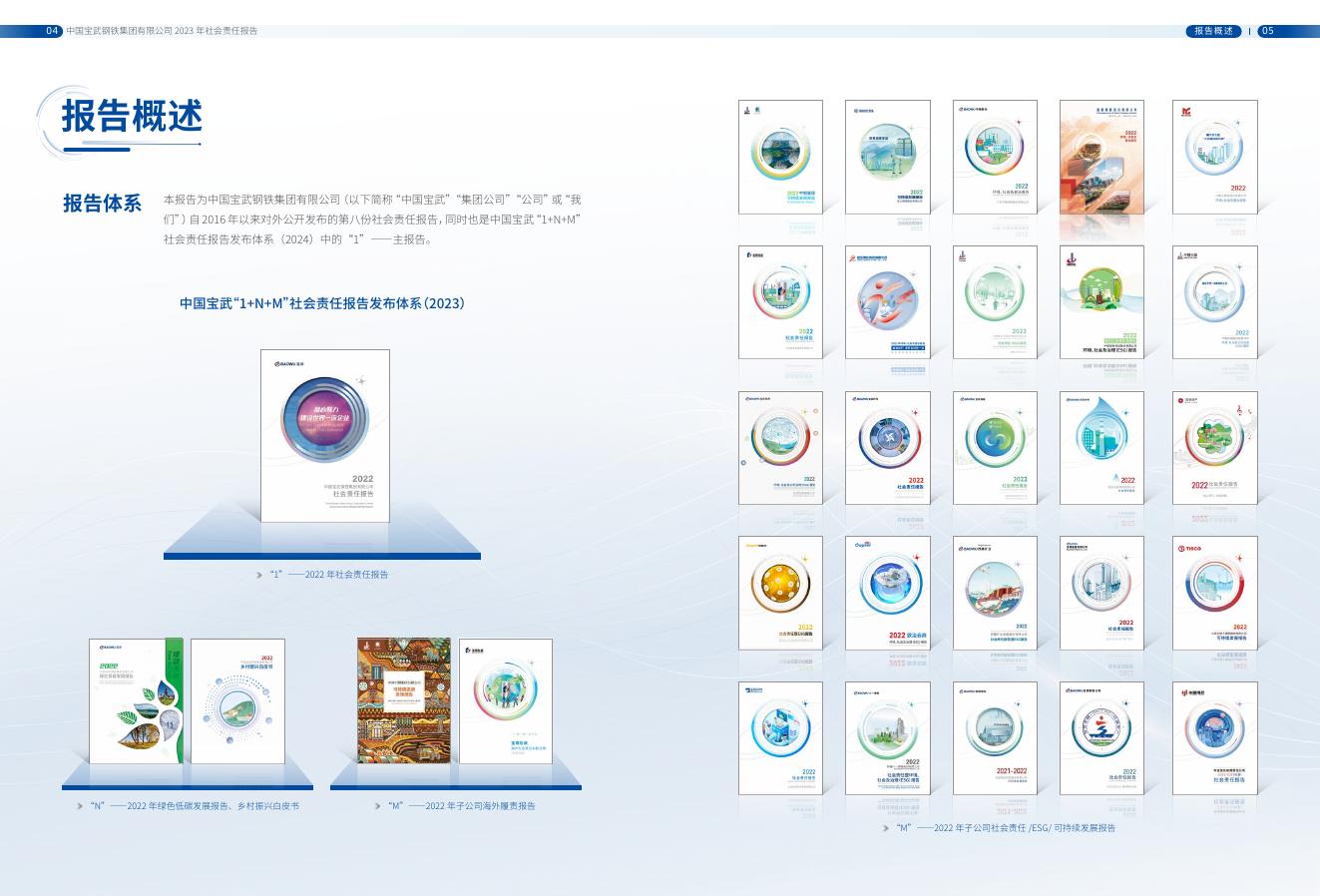Select the heading 中国宝武“1+N+M”社会责任报告发布体系（2023）
Screen dimensions: 1320x896
[322, 302]
